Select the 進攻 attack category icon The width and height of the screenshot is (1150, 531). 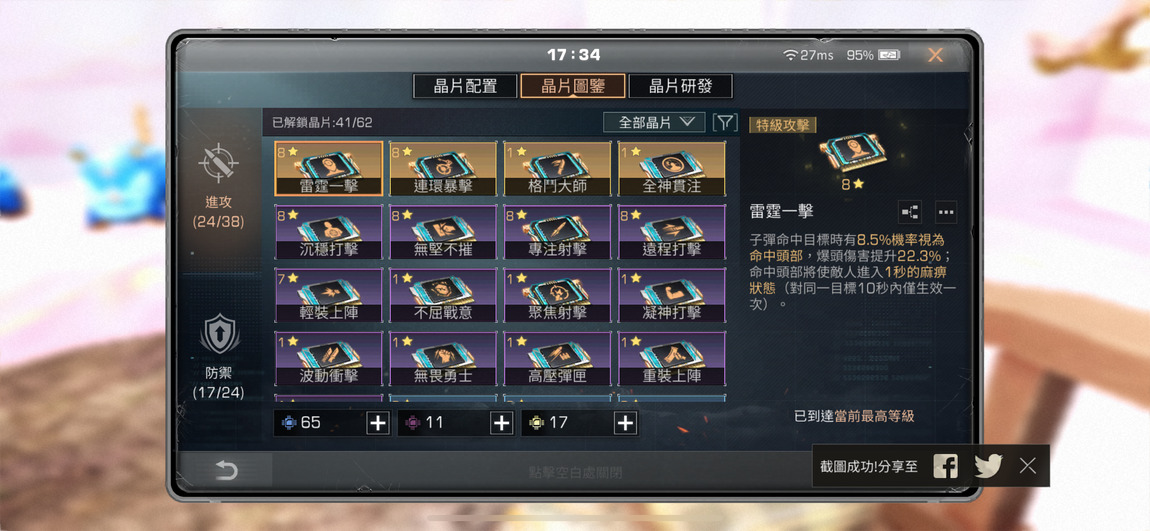219,163
